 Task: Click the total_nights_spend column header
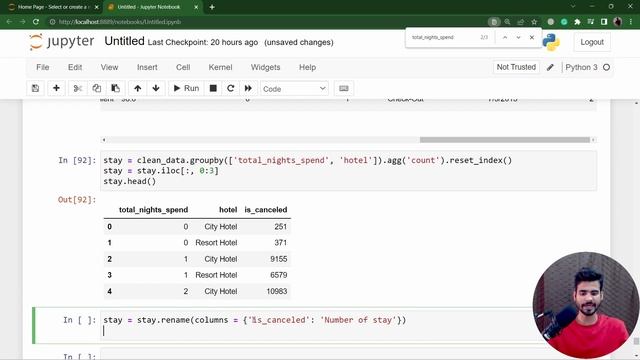pos(153,210)
